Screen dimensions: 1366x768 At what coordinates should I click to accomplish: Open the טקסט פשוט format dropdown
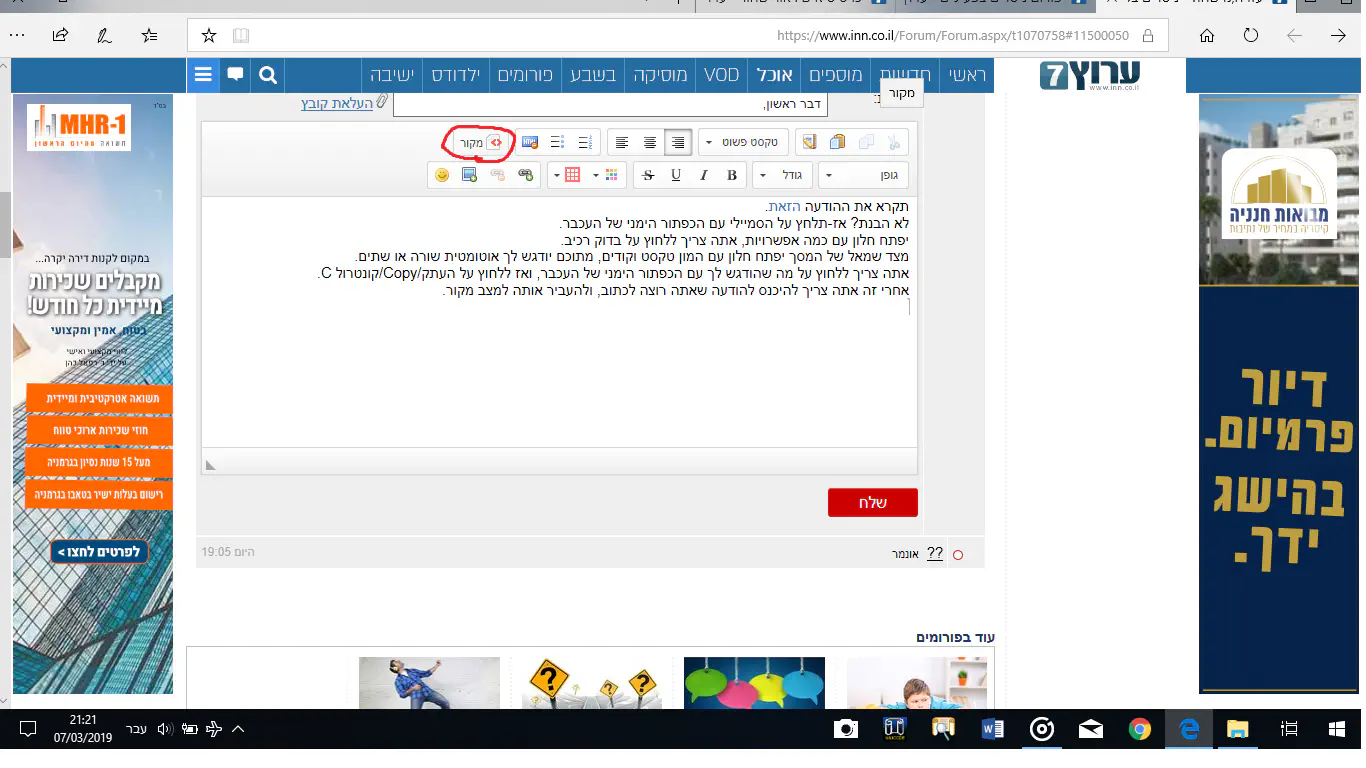pyautogui.click(x=743, y=143)
